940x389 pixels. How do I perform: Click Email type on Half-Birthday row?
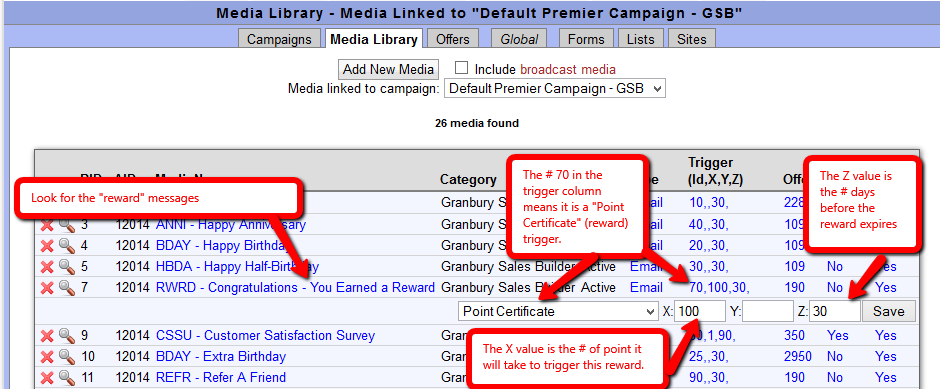tap(646, 267)
